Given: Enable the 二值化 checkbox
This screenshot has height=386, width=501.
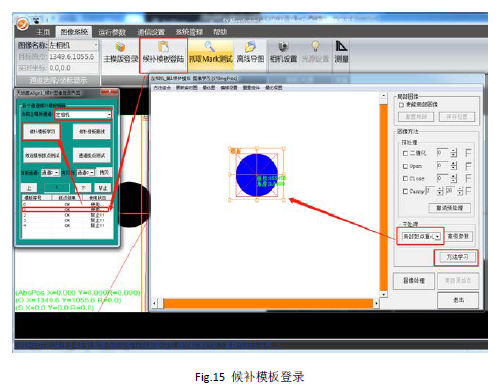Looking at the screenshot, I should pos(405,153).
